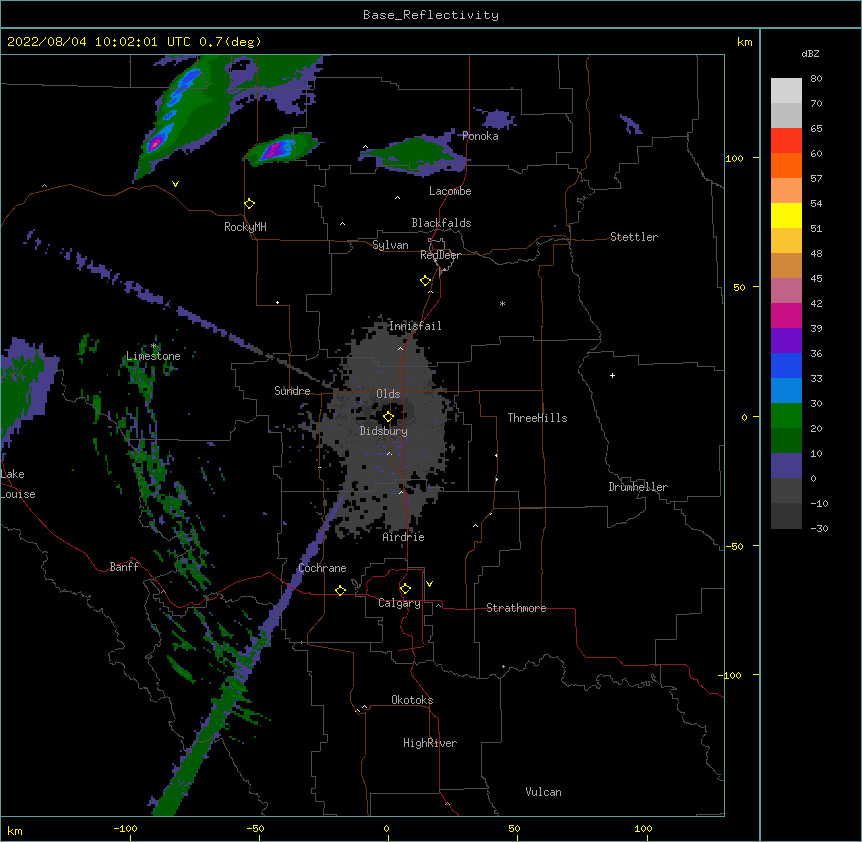Click the Blackfalds label
Screen dimensions: 862x842
(x=441, y=223)
